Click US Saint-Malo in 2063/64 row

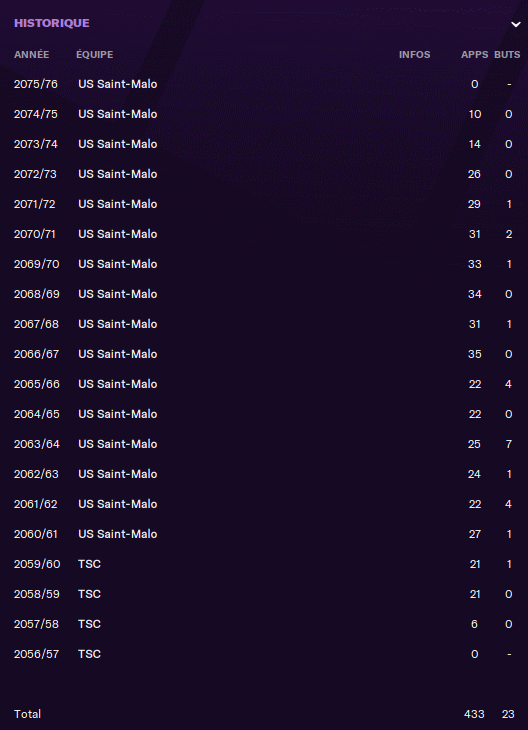click(117, 444)
